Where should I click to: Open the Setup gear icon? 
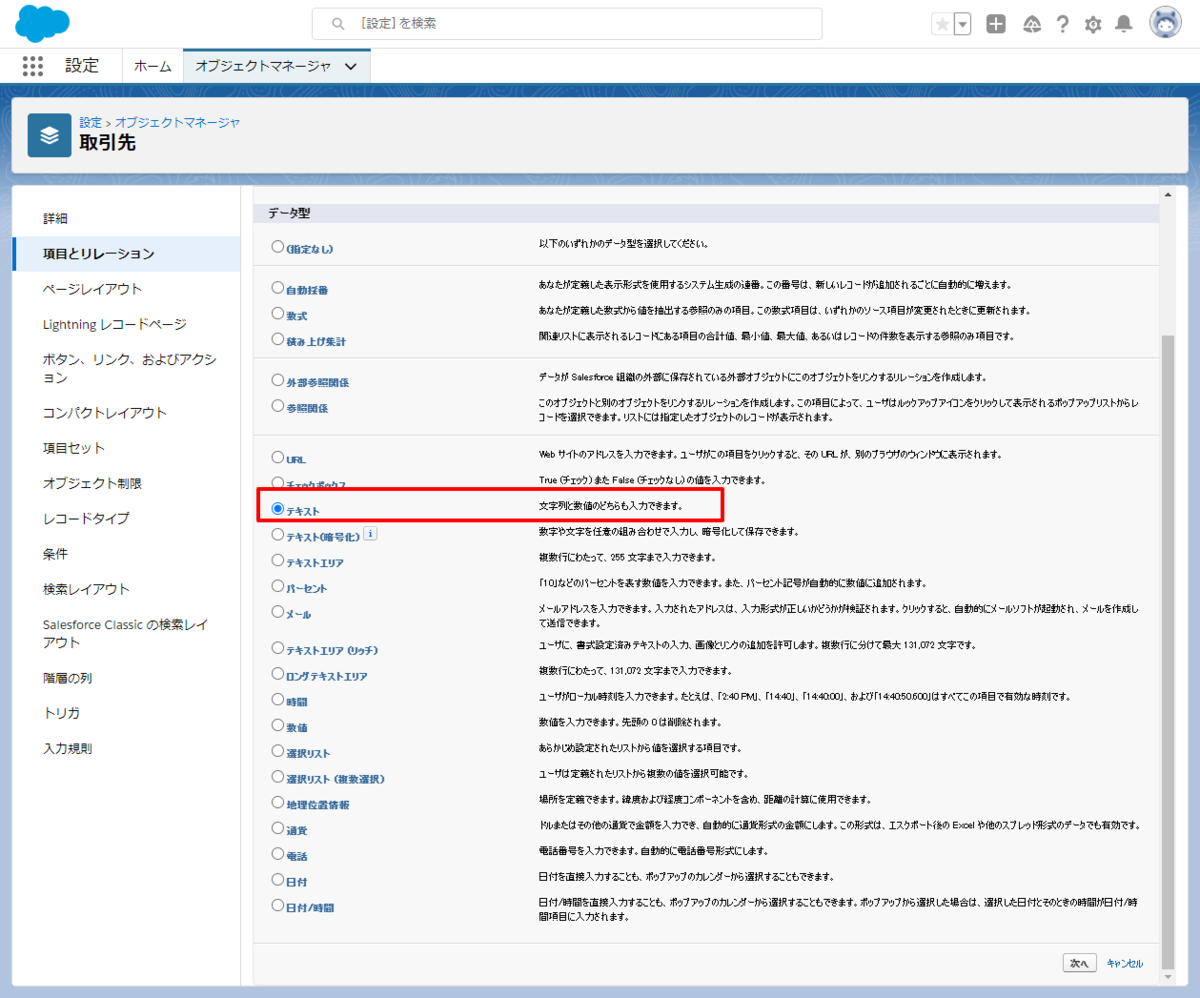click(1093, 24)
